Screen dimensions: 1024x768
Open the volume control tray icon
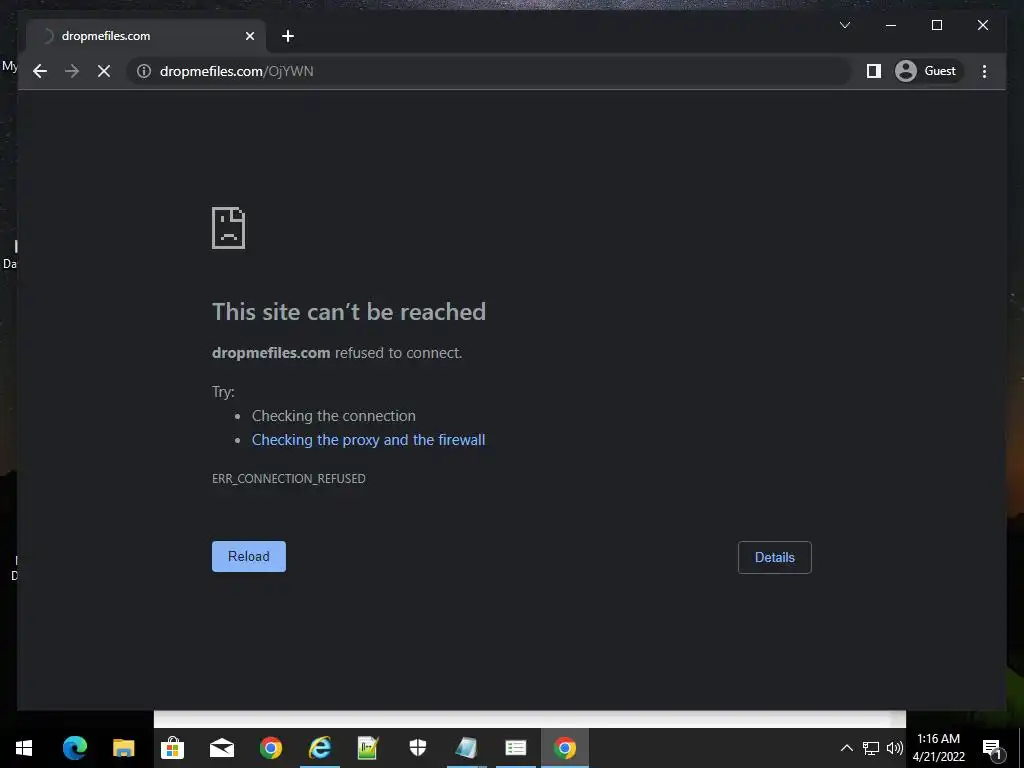(895, 748)
